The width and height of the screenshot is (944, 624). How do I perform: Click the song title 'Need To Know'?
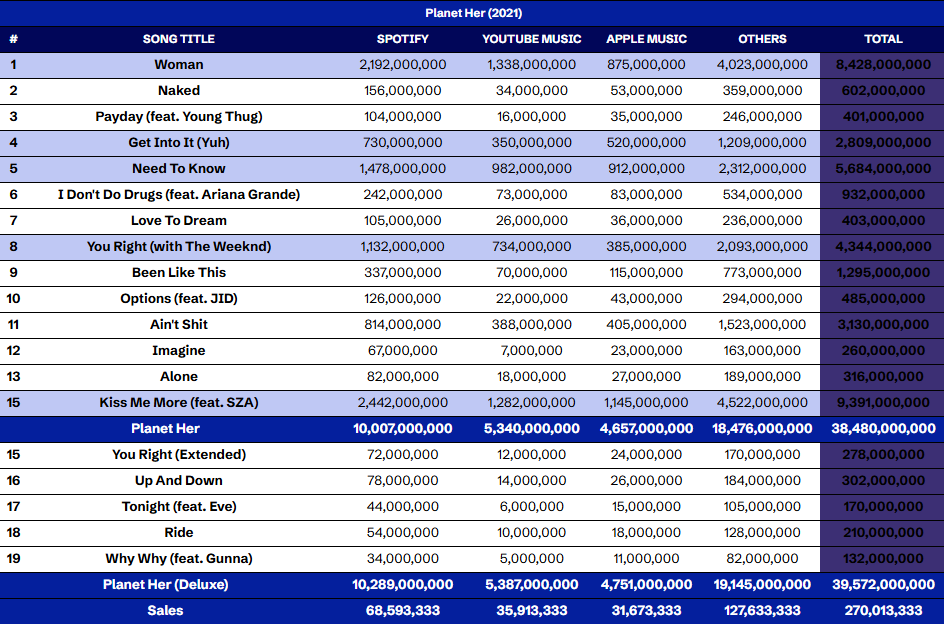tap(179, 169)
